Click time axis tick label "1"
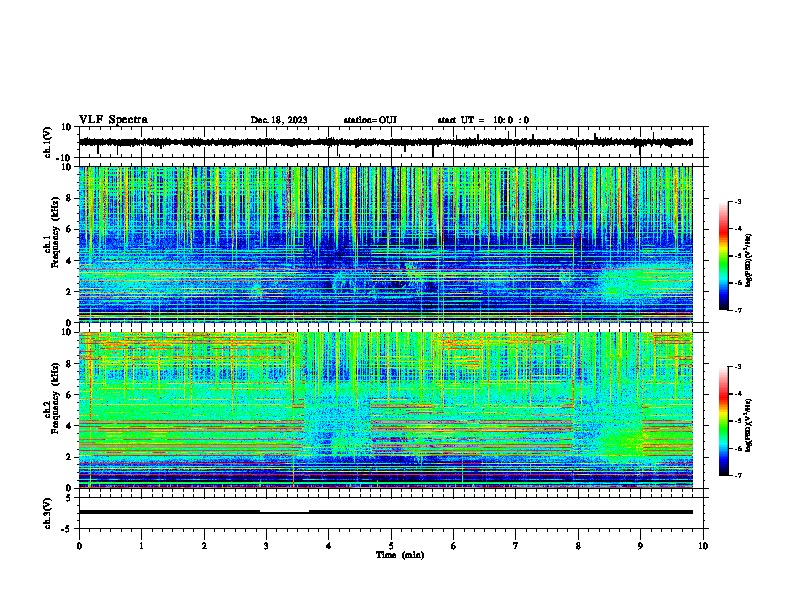Image resolution: width=792 pixels, height=612 pixels. [141, 546]
